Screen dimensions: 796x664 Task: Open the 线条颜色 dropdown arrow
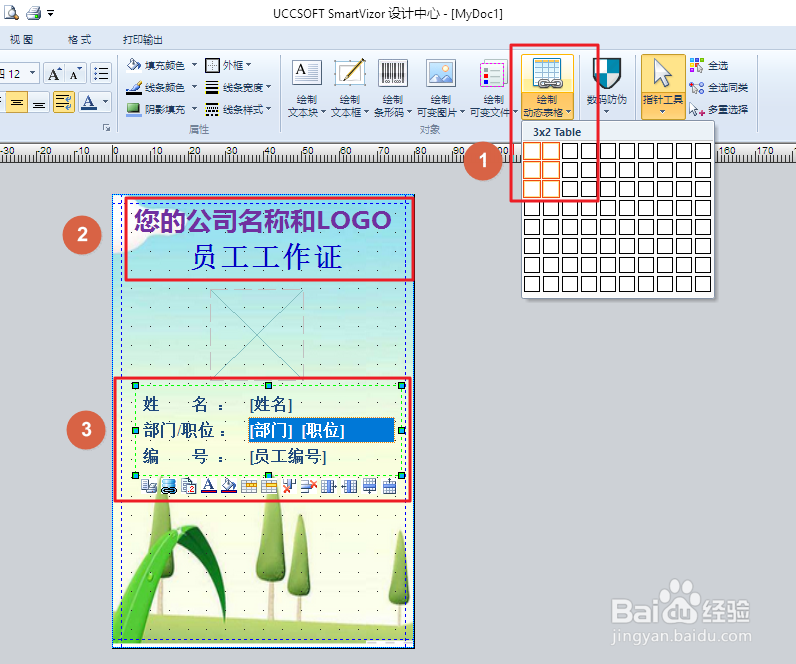194,87
